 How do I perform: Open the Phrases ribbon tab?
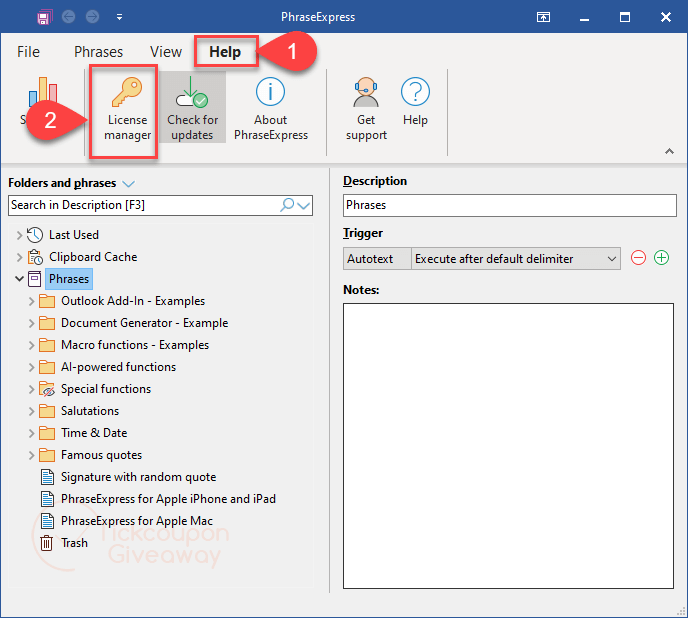pos(98,52)
